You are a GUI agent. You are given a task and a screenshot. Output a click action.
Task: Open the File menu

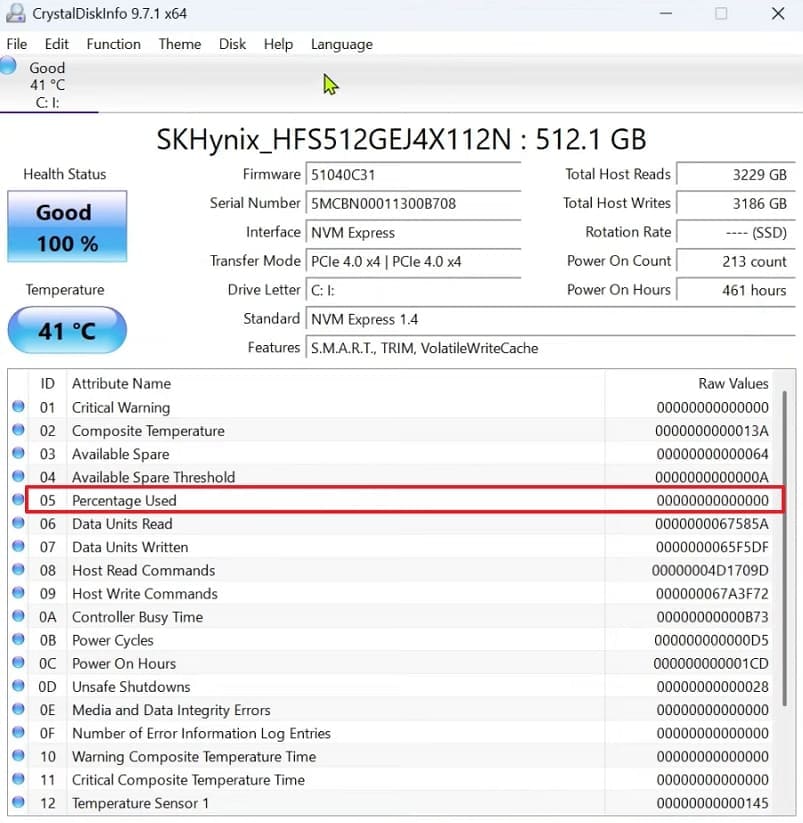[17, 44]
